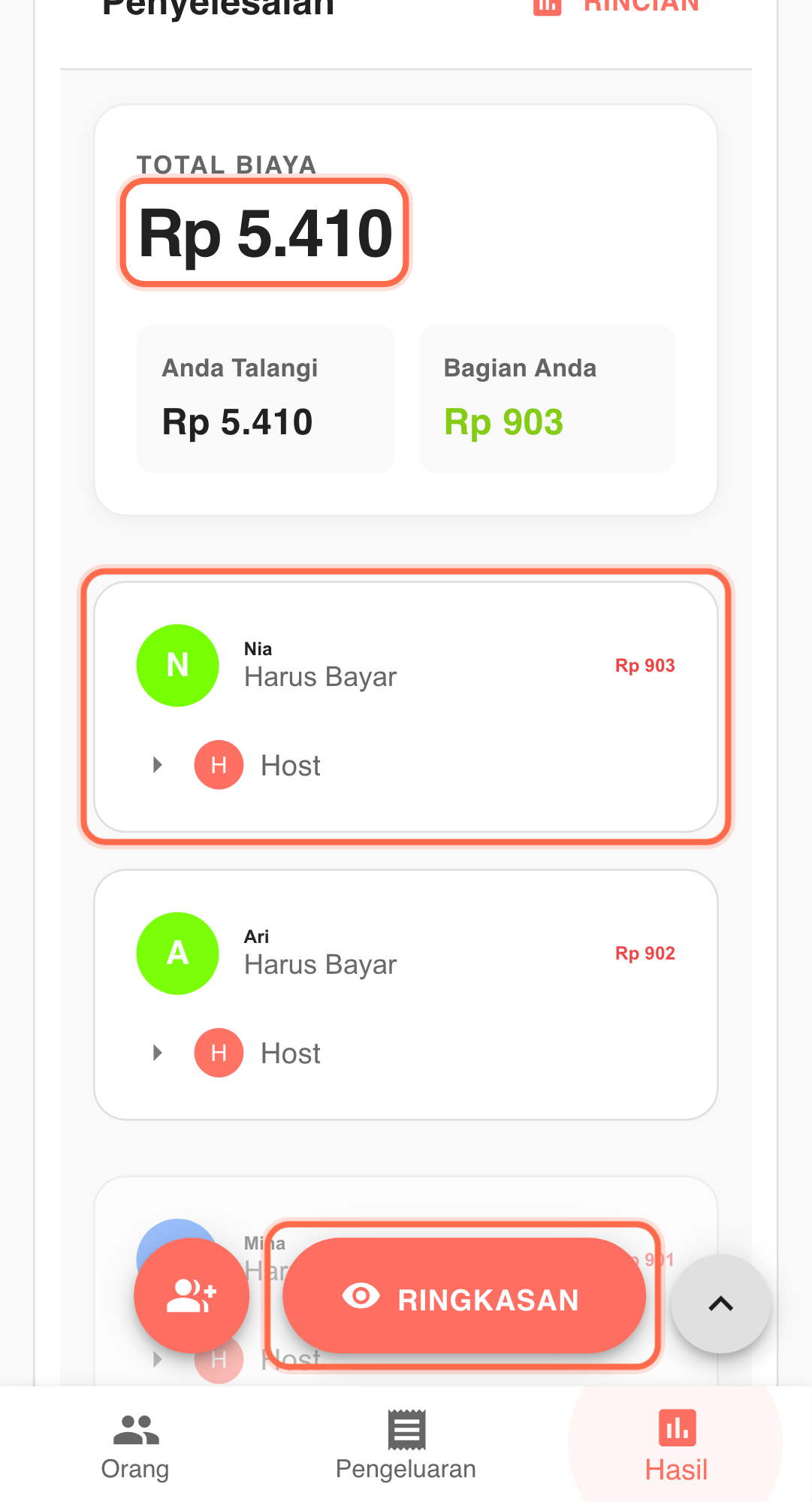Click the Host avatar under Nia
This screenshot has width=812, height=1502.
point(219,765)
